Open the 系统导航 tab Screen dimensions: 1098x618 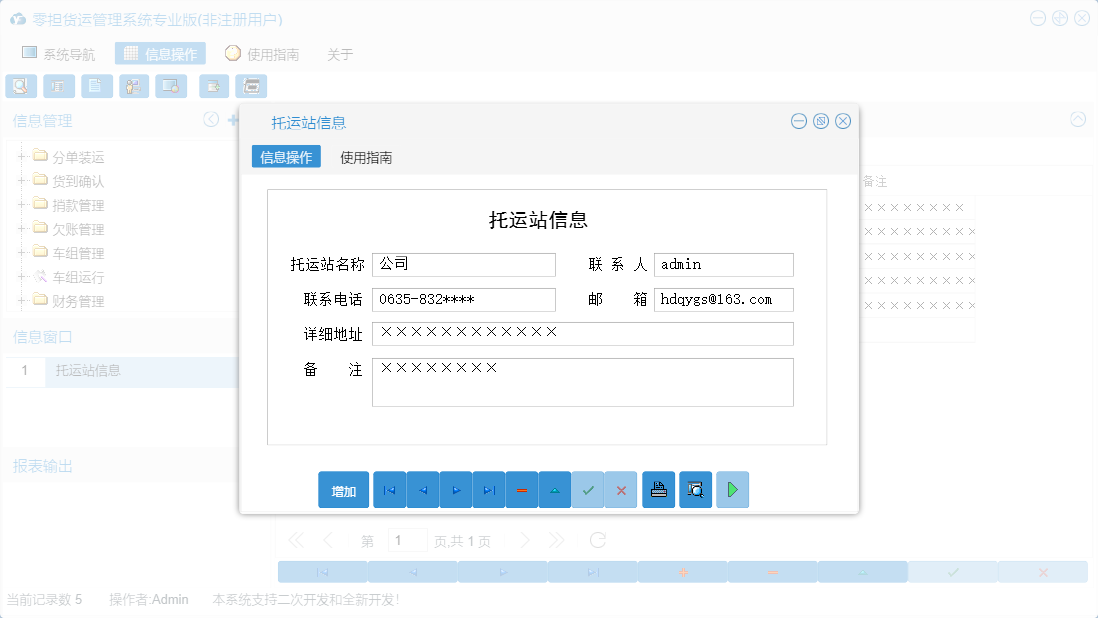tap(58, 53)
